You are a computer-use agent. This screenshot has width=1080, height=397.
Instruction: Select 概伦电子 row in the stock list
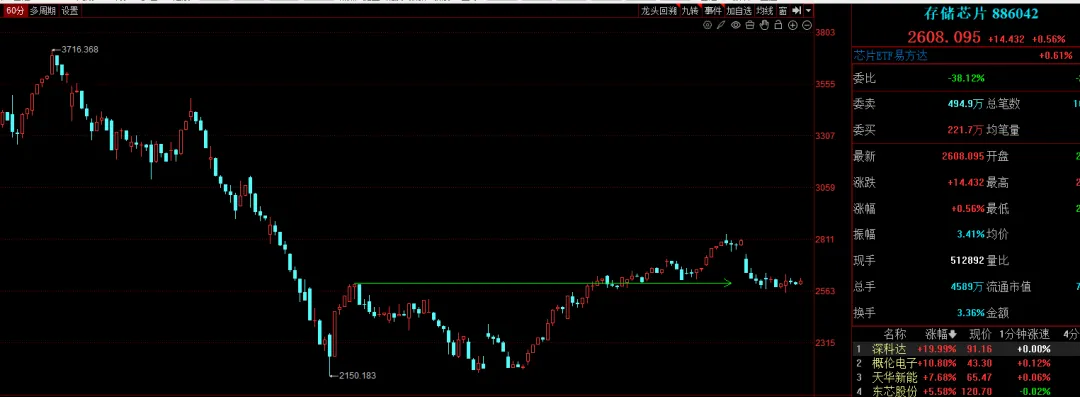[x=966, y=363]
